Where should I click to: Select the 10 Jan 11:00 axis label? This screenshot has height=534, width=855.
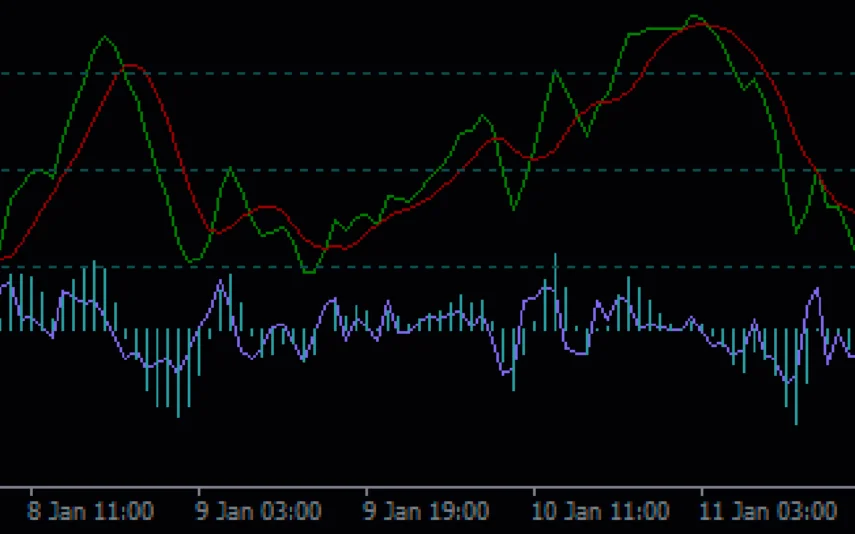(x=600, y=511)
